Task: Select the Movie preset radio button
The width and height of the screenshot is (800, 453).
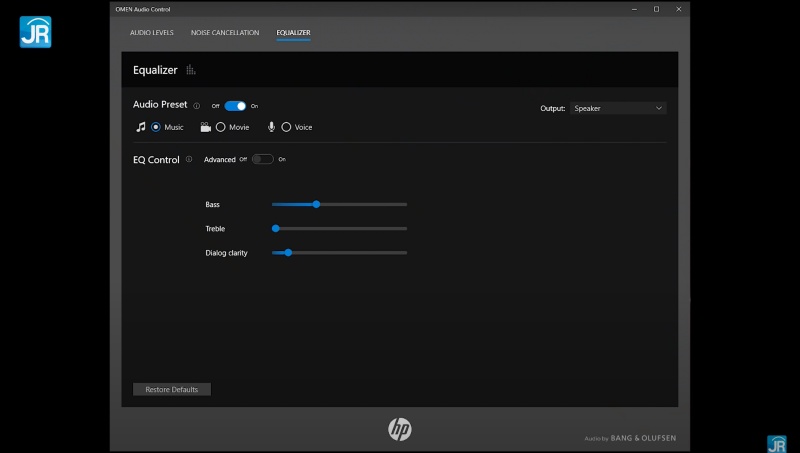Action: [x=220, y=127]
